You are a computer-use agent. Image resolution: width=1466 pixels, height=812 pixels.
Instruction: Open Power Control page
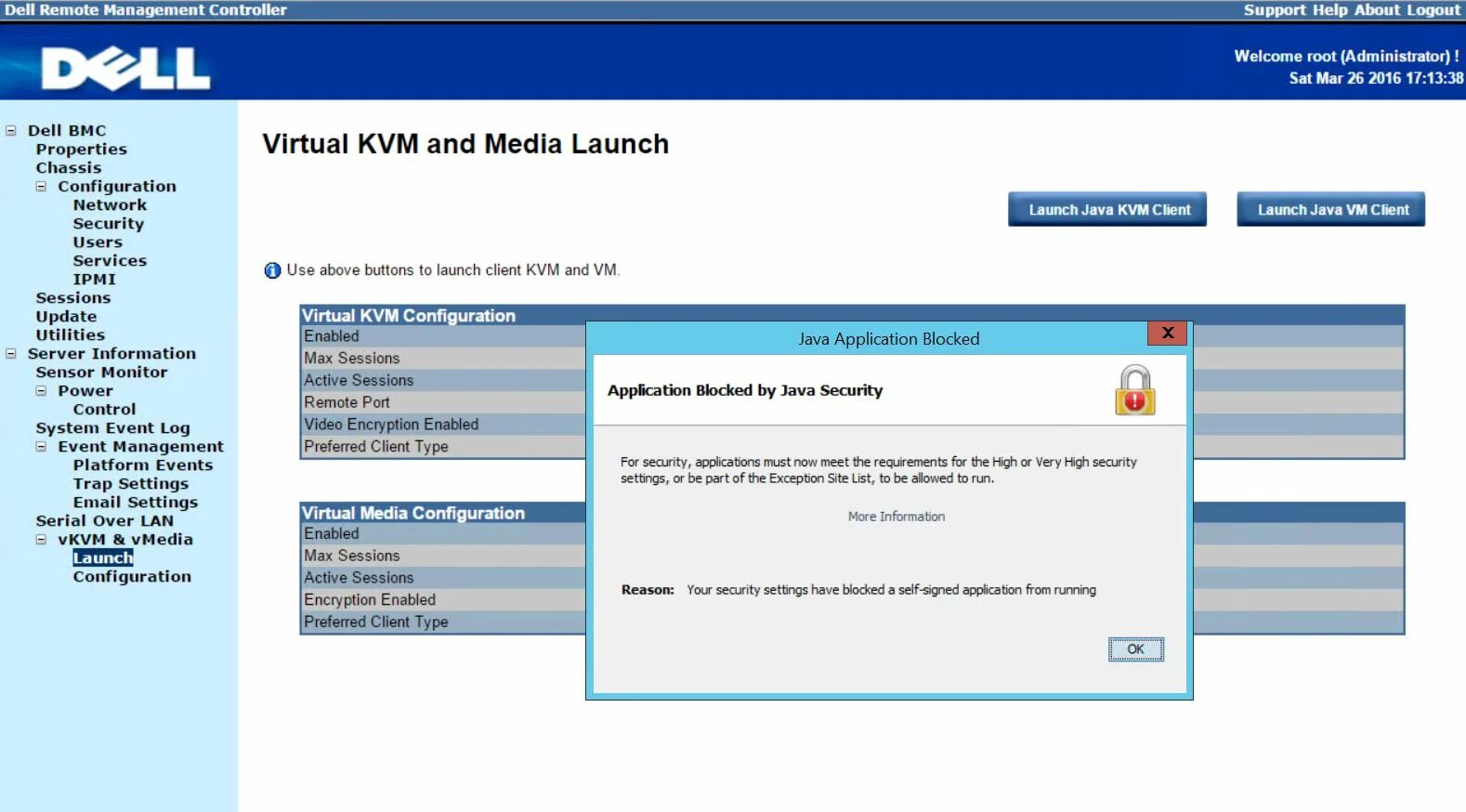point(104,410)
